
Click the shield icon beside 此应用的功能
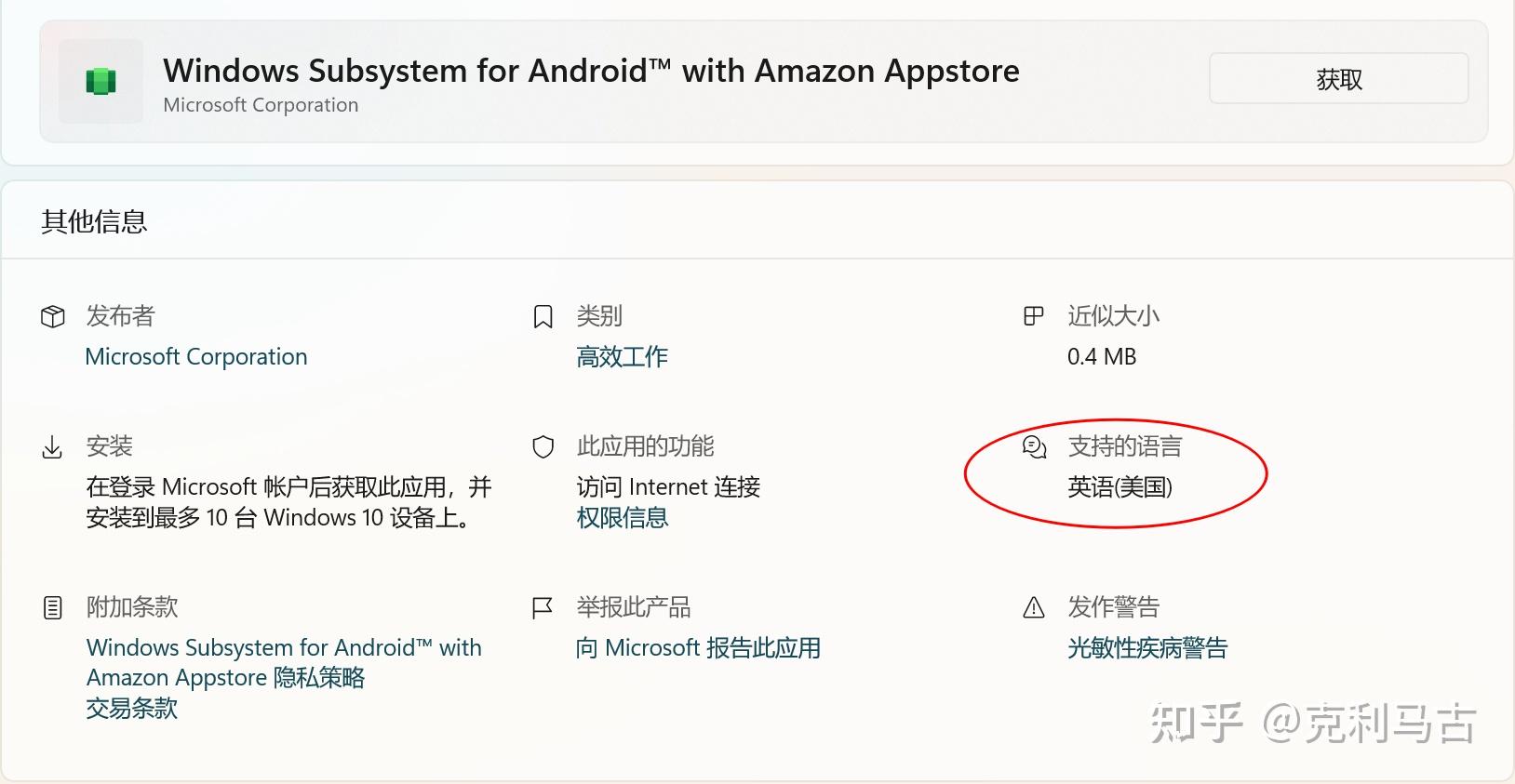[543, 447]
